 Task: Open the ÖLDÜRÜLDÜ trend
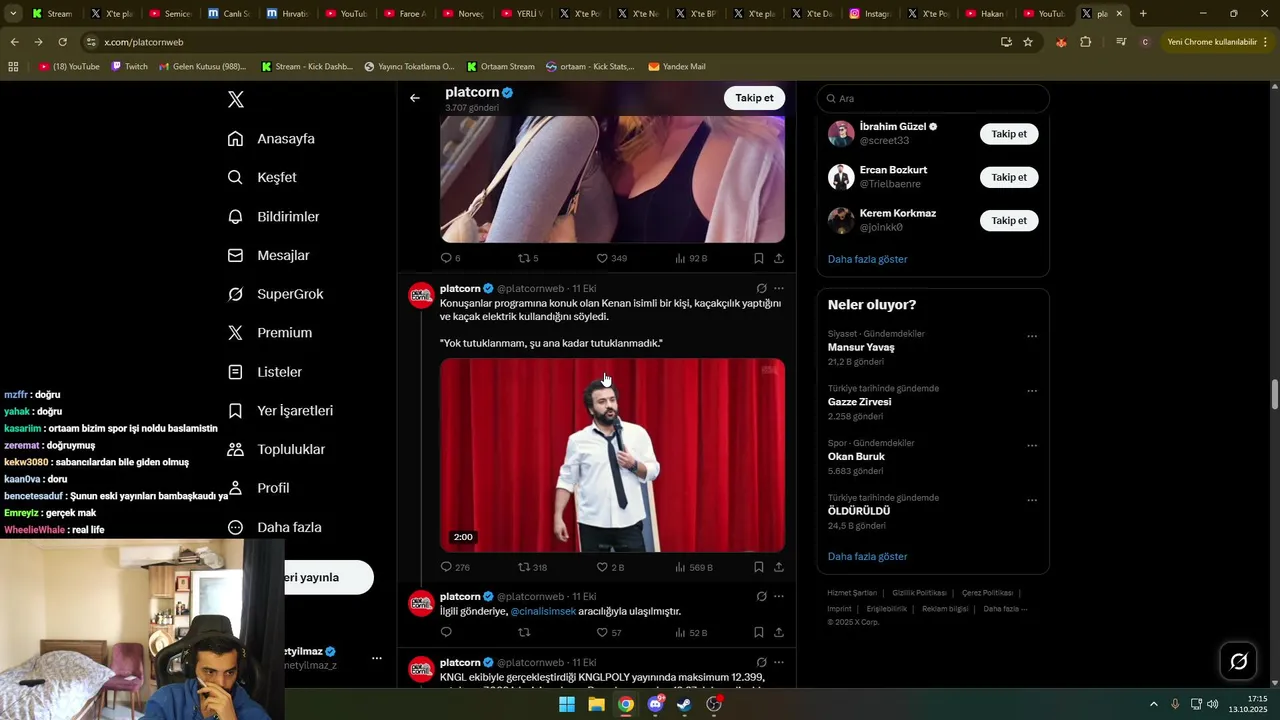(x=858, y=511)
